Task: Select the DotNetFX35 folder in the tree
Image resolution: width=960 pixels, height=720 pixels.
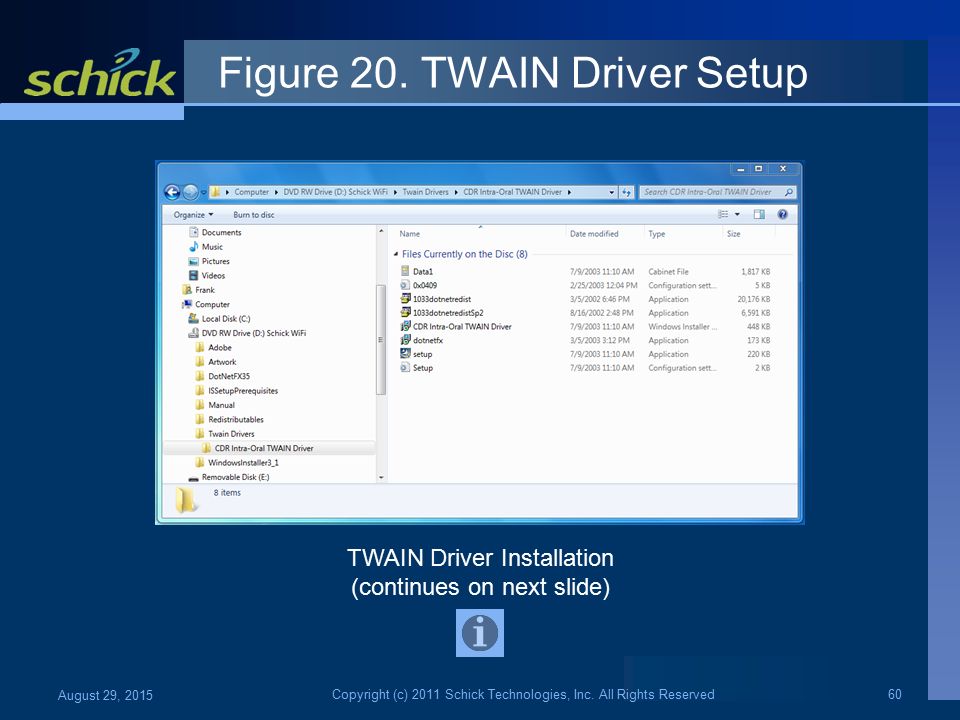Action: [229, 377]
